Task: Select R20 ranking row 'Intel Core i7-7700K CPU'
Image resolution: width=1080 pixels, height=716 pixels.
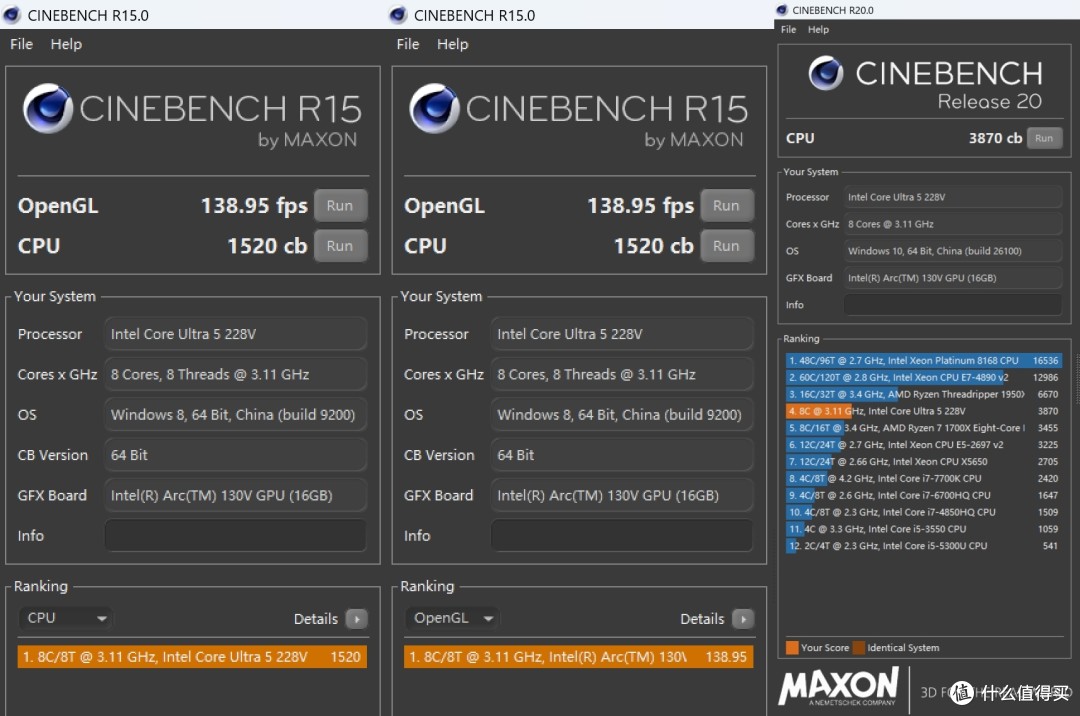Action: pos(924,478)
